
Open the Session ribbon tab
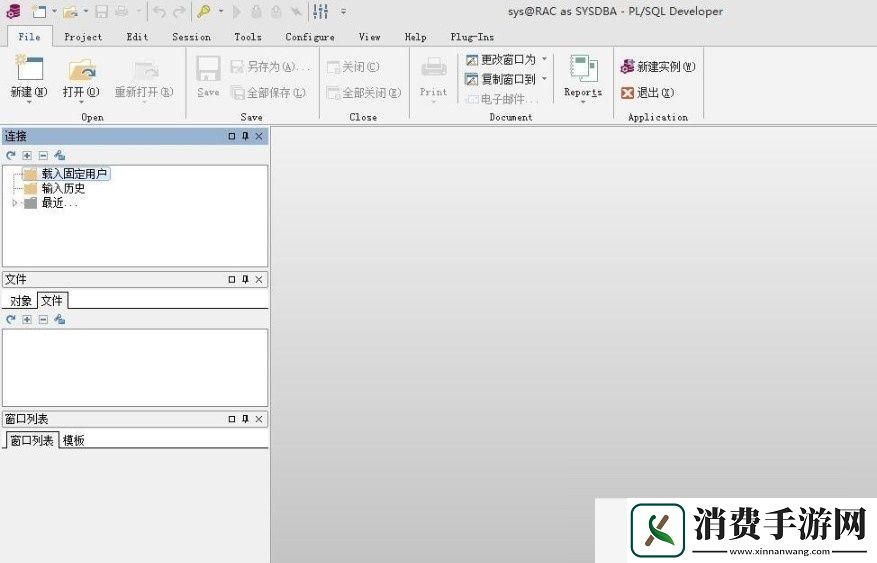[x=191, y=37]
